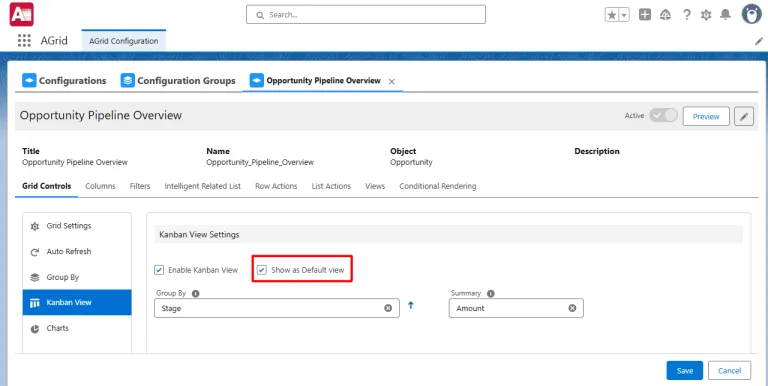
Task: Open the App Launcher grid icon
Action: pyautogui.click(x=24, y=41)
